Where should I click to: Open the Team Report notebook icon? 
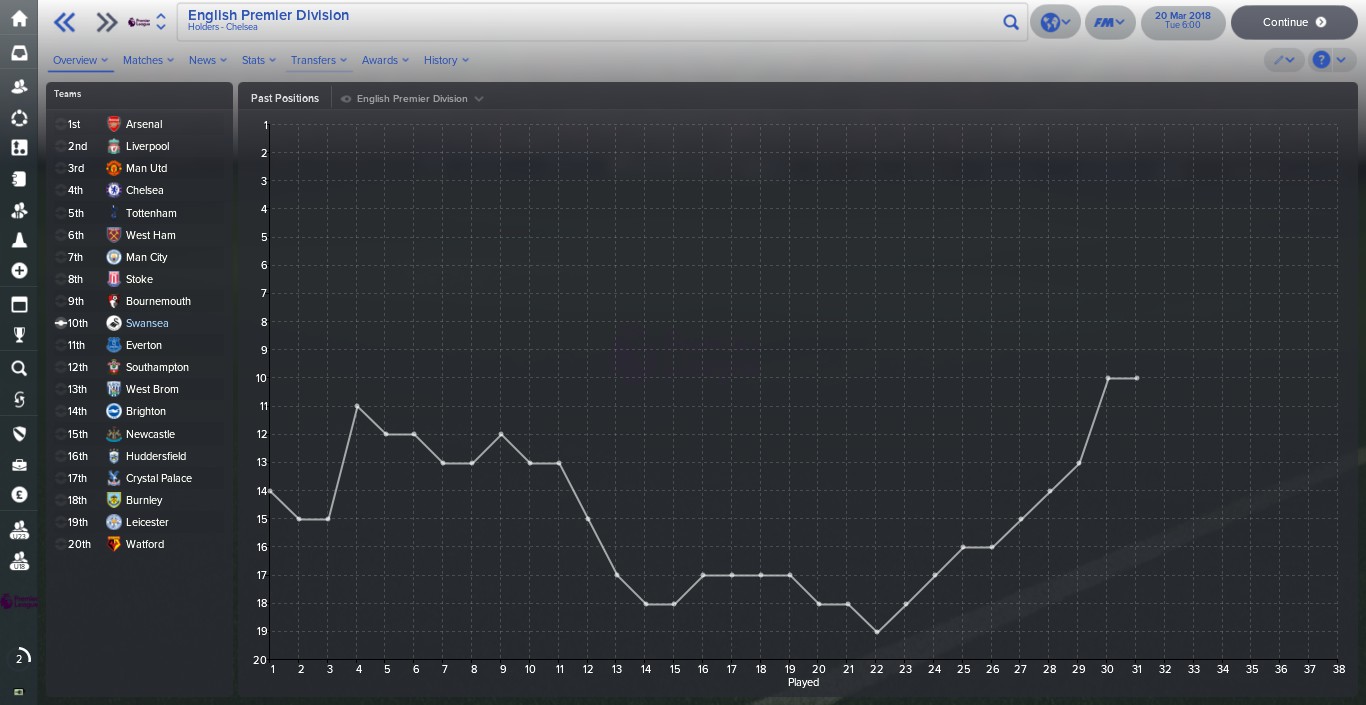click(19, 179)
